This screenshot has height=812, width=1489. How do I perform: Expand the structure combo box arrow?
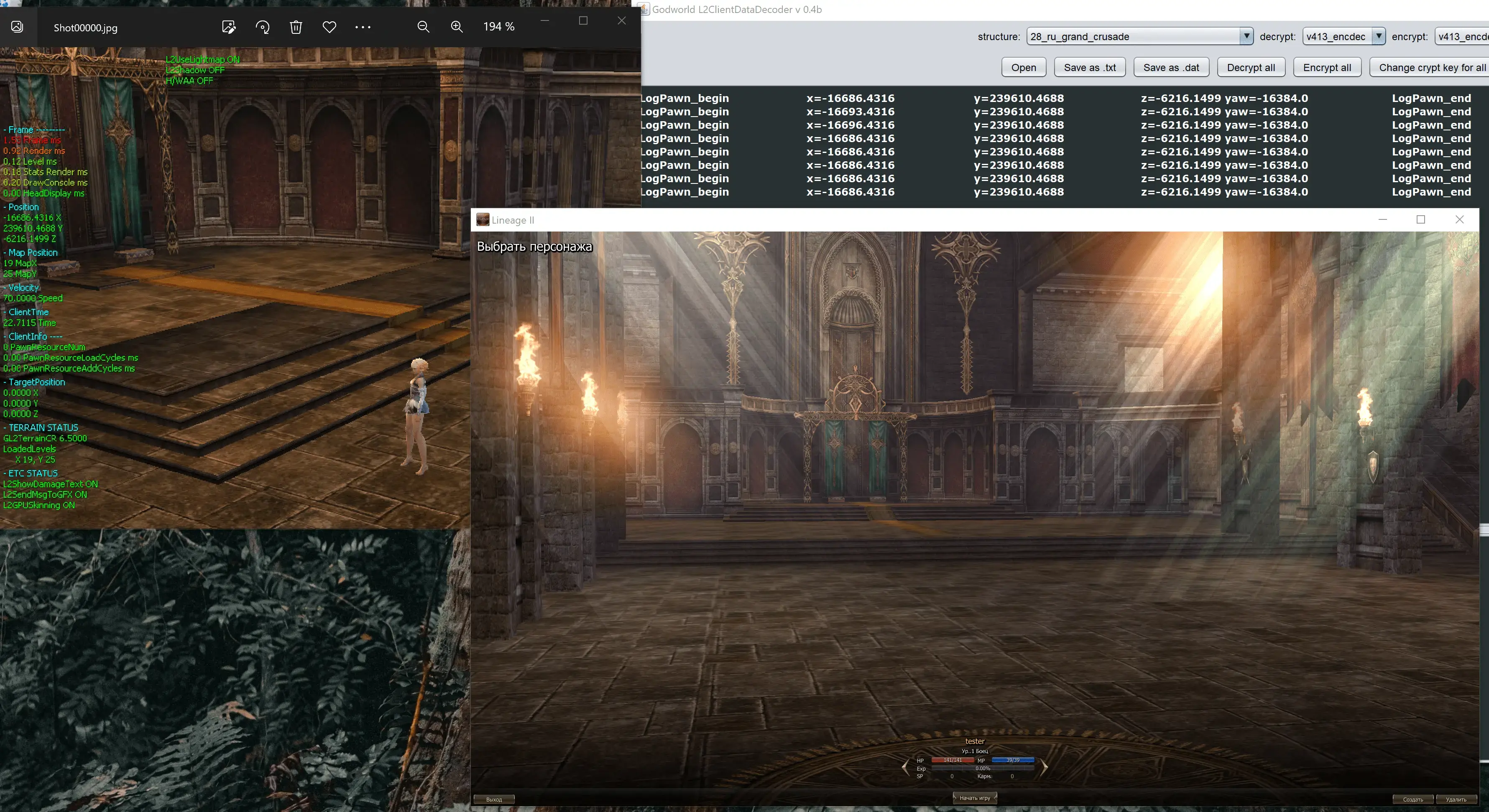(x=1246, y=36)
